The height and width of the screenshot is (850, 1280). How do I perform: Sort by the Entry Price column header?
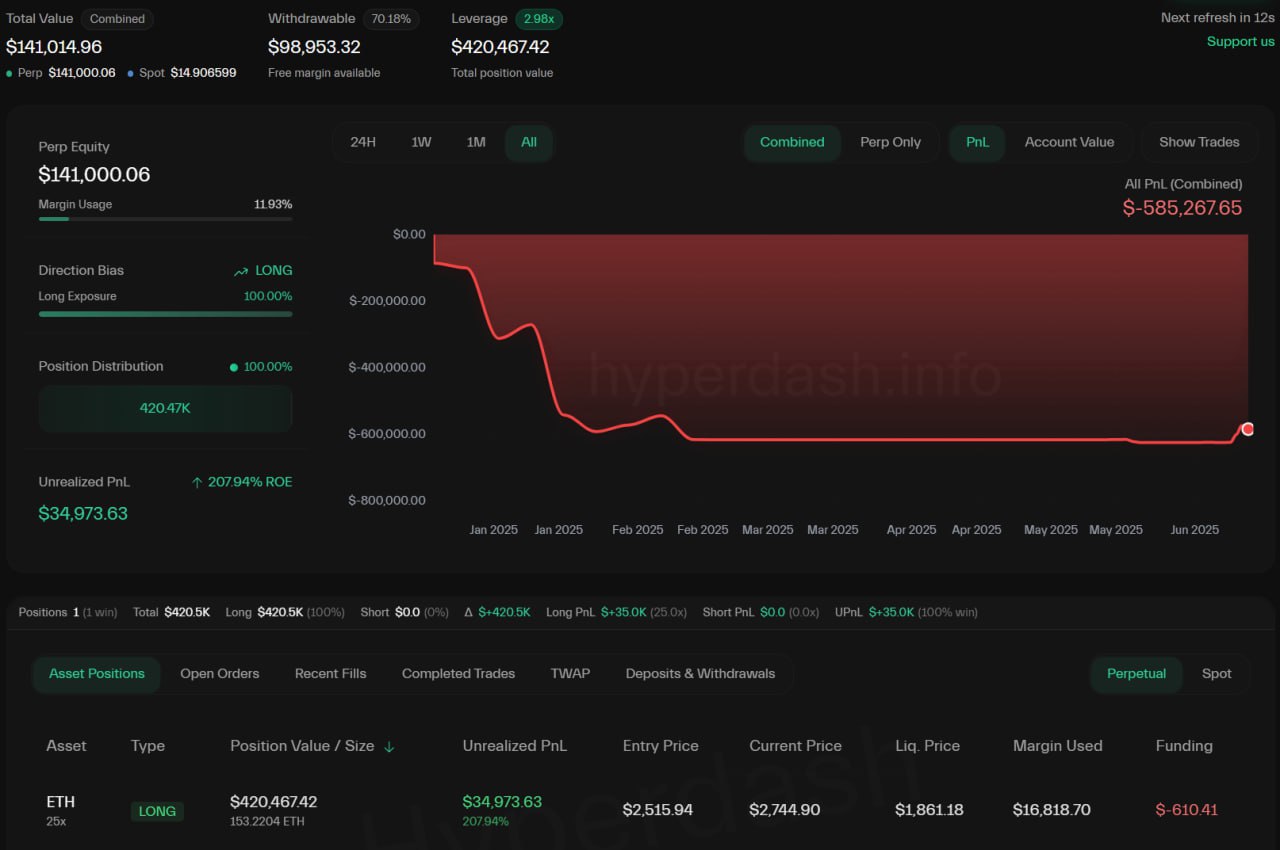click(660, 746)
